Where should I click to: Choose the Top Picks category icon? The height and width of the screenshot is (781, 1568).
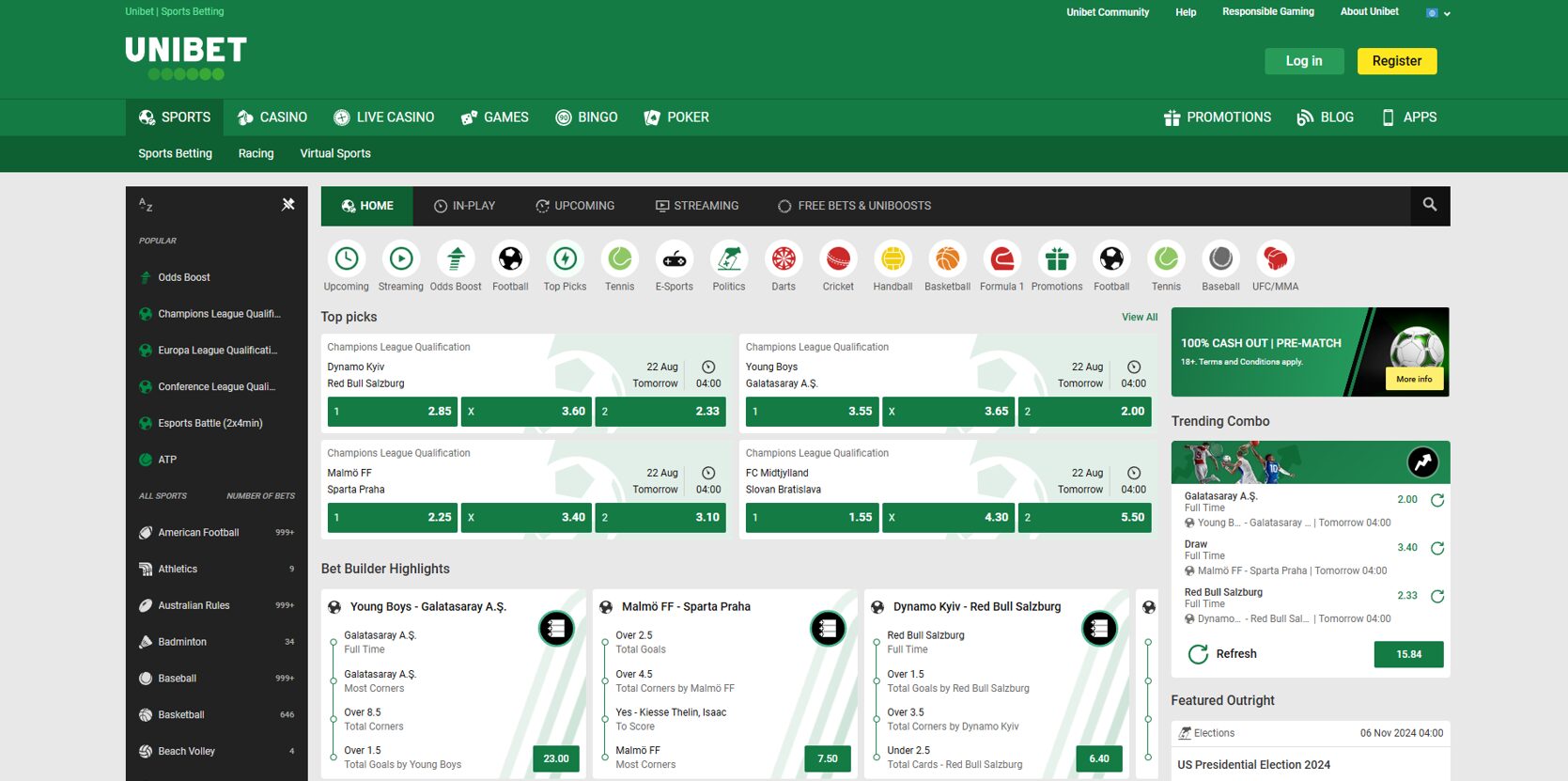(x=565, y=258)
